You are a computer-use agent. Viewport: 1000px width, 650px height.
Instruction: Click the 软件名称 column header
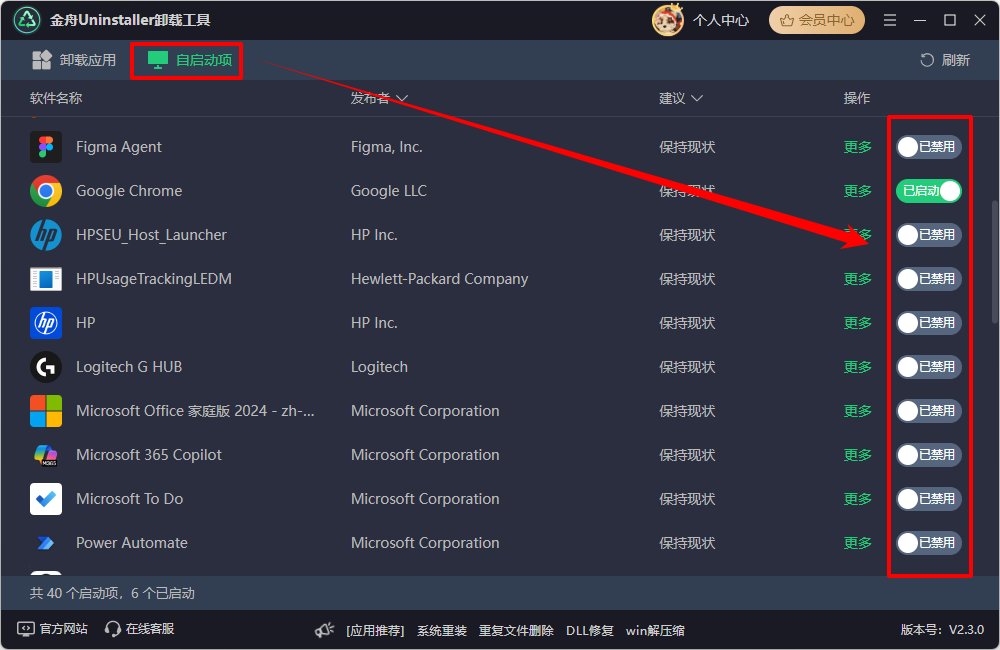[x=56, y=98]
